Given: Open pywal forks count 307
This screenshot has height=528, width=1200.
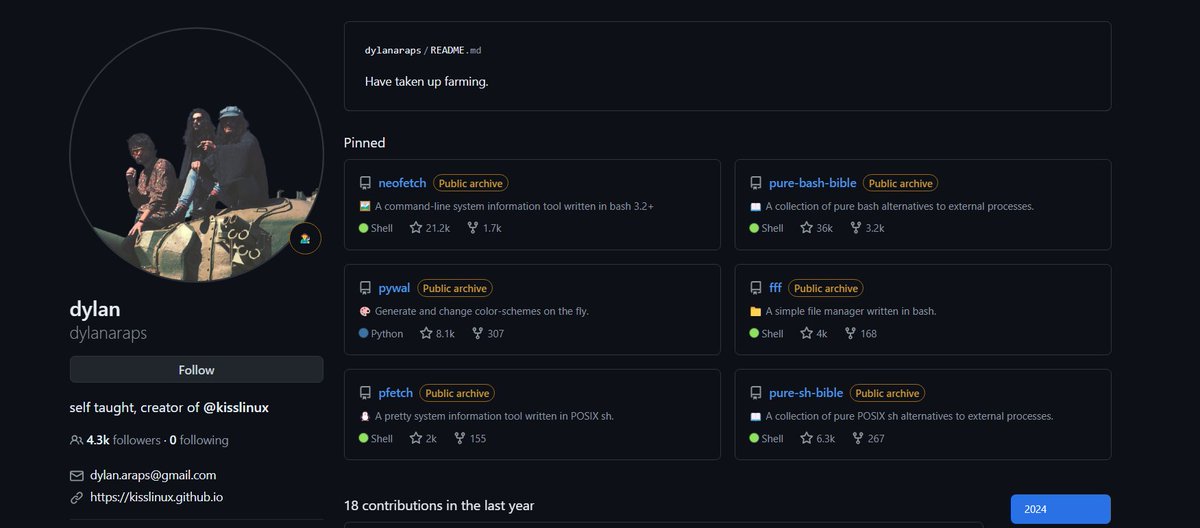Looking at the screenshot, I should click(487, 333).
